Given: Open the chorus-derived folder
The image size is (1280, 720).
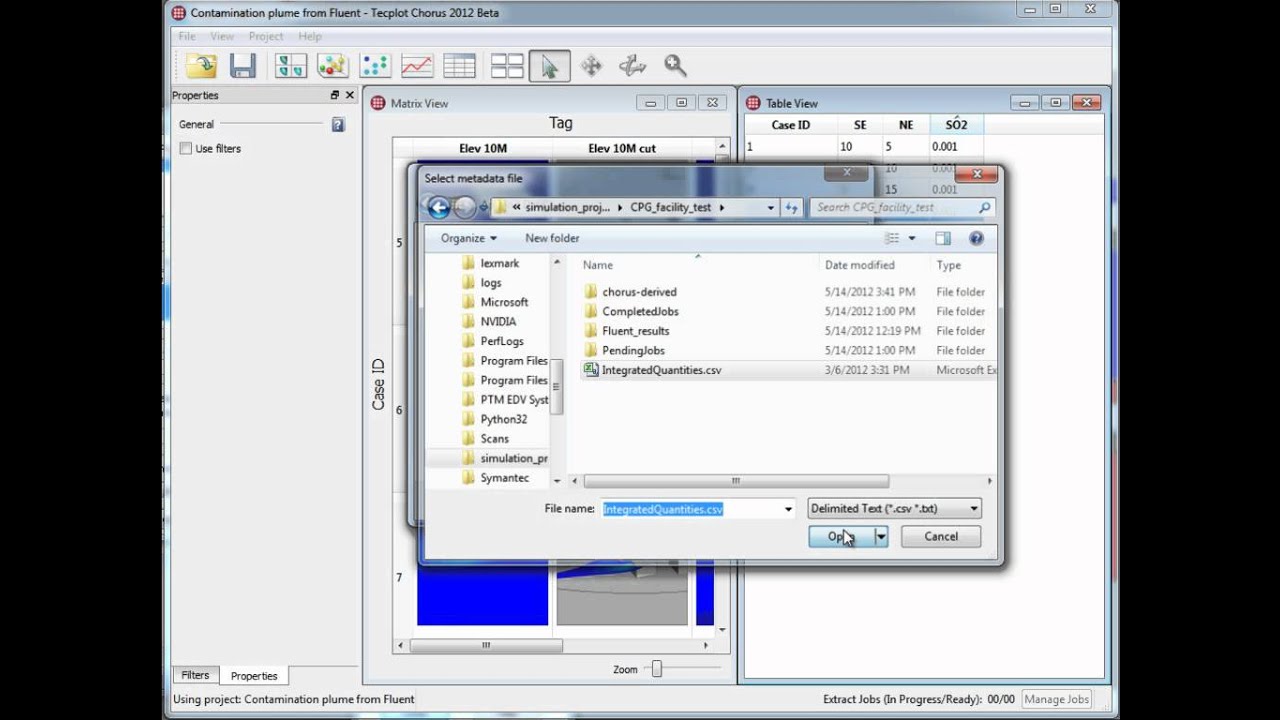Looking at the screenshot, I should (x=639, y=292).
